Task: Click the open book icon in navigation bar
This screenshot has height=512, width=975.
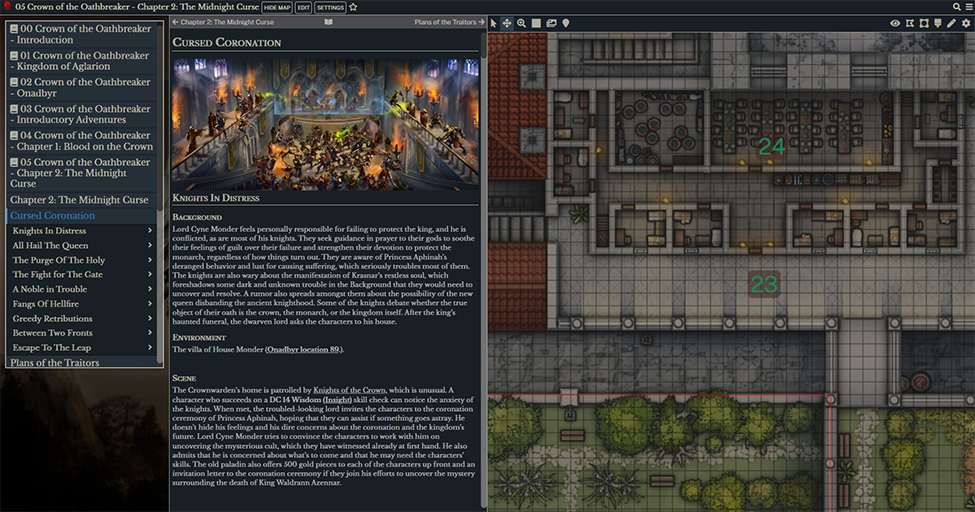Action: (x=329, y=22)
